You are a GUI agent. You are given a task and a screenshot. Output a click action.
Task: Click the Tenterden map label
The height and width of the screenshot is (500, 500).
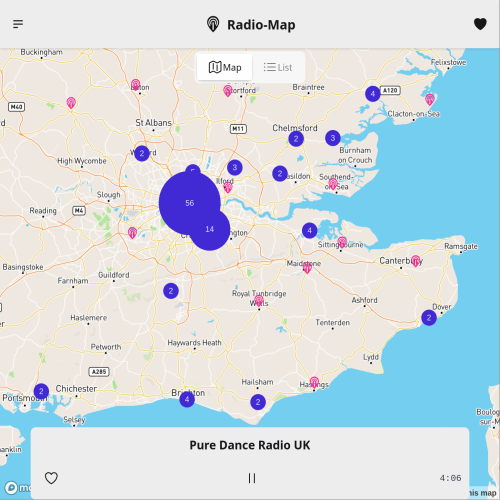[x=333, y=323]
